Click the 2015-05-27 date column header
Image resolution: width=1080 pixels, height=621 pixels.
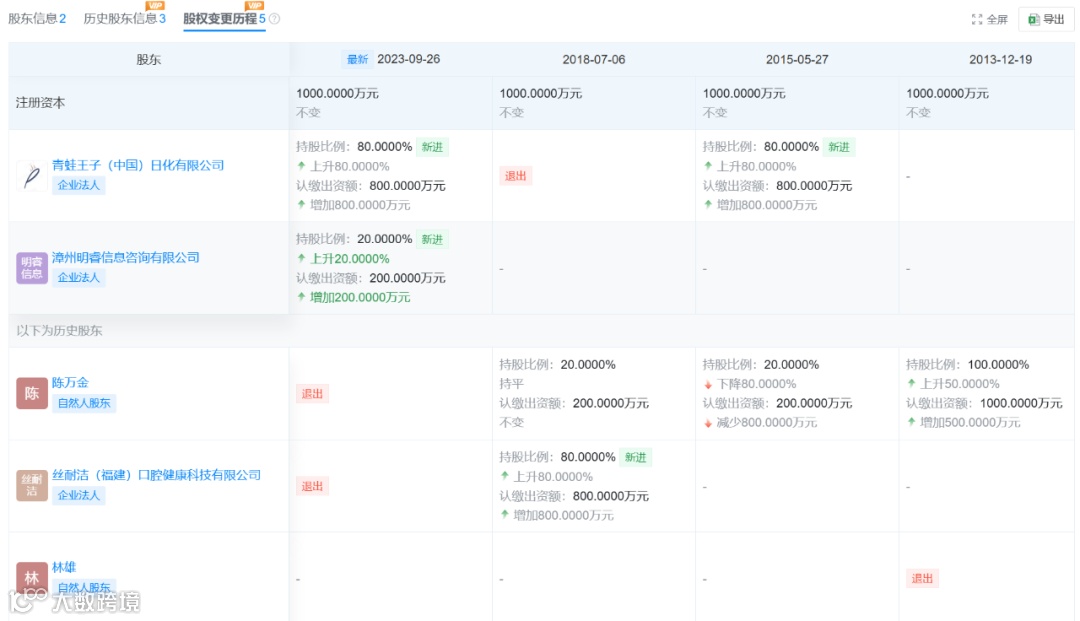tap(797, 60)
